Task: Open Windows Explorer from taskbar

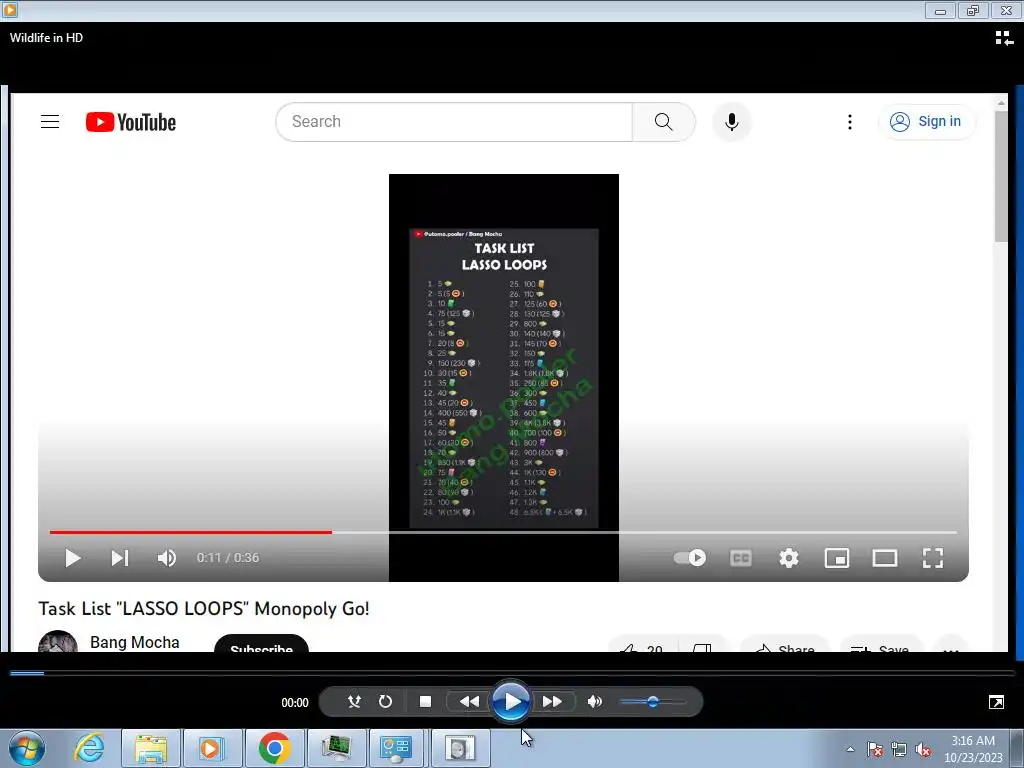Action: [x=151, y=748]
